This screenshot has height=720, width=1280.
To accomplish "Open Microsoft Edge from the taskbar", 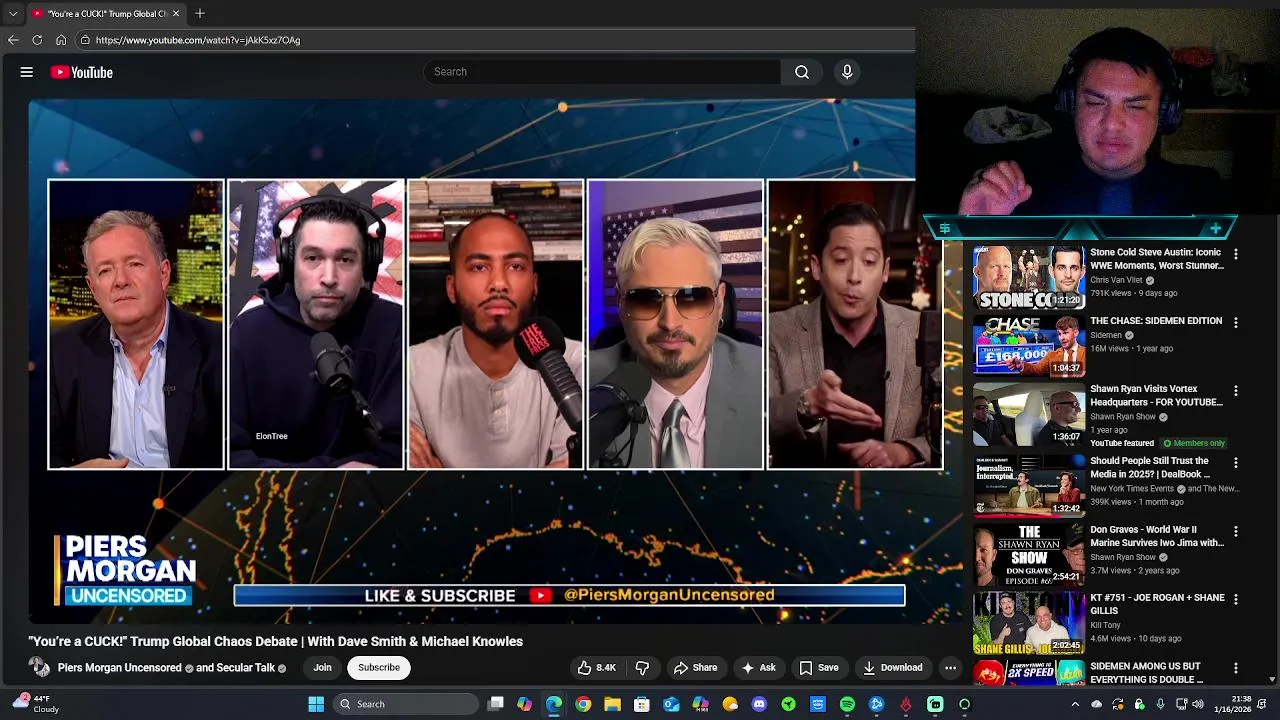I will (x=554, y=704).
